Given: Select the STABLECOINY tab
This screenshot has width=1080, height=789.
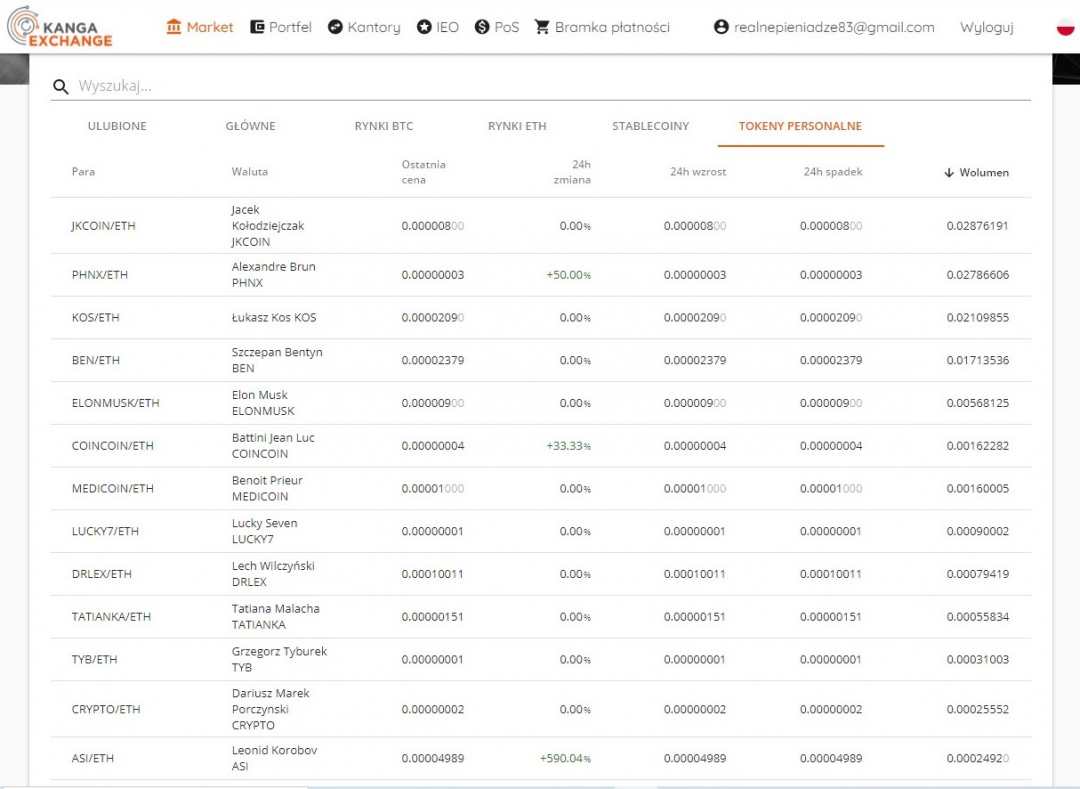Looking at the screenshot, I should (x=650, y=126).
